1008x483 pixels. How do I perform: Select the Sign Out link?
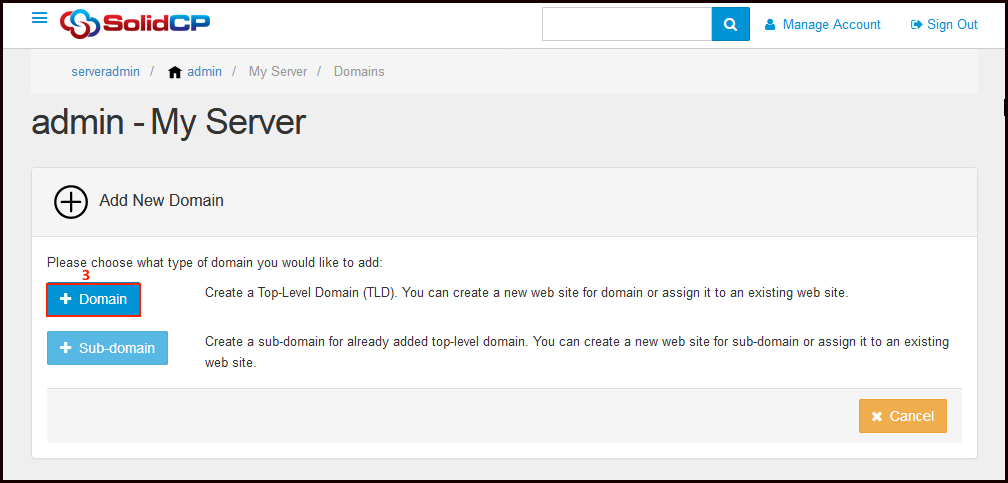coord(952,25)
